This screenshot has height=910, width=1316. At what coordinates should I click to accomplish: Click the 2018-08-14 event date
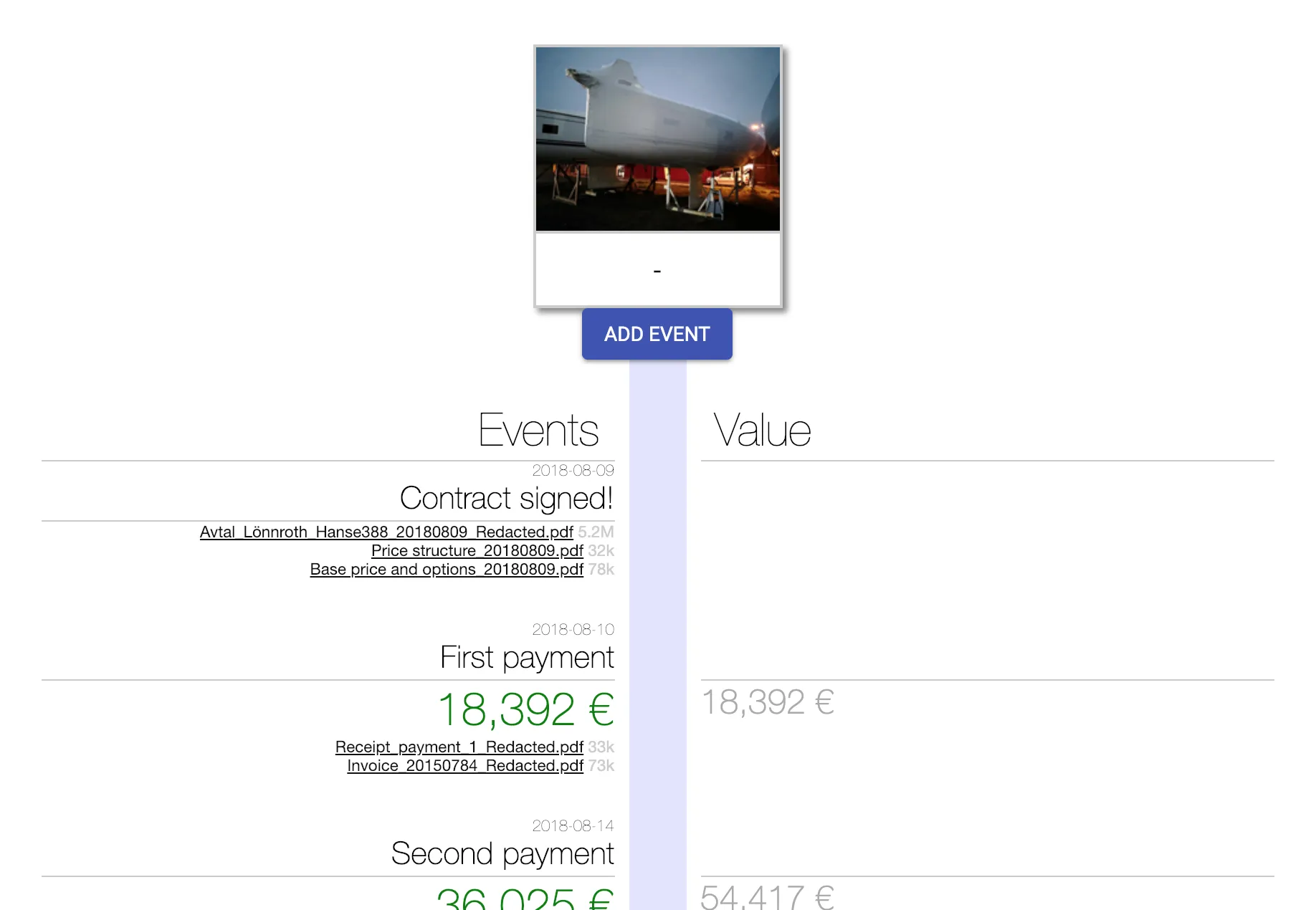pos(573,826)
